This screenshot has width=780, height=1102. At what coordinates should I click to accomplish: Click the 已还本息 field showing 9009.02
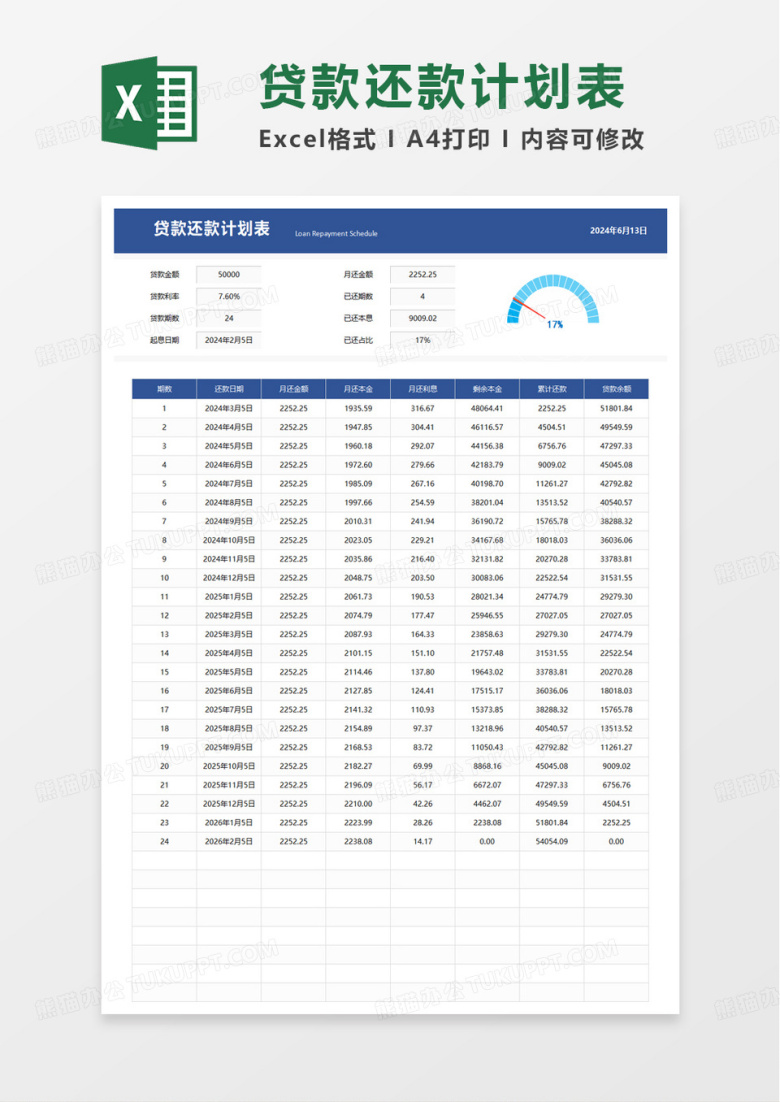422,318
